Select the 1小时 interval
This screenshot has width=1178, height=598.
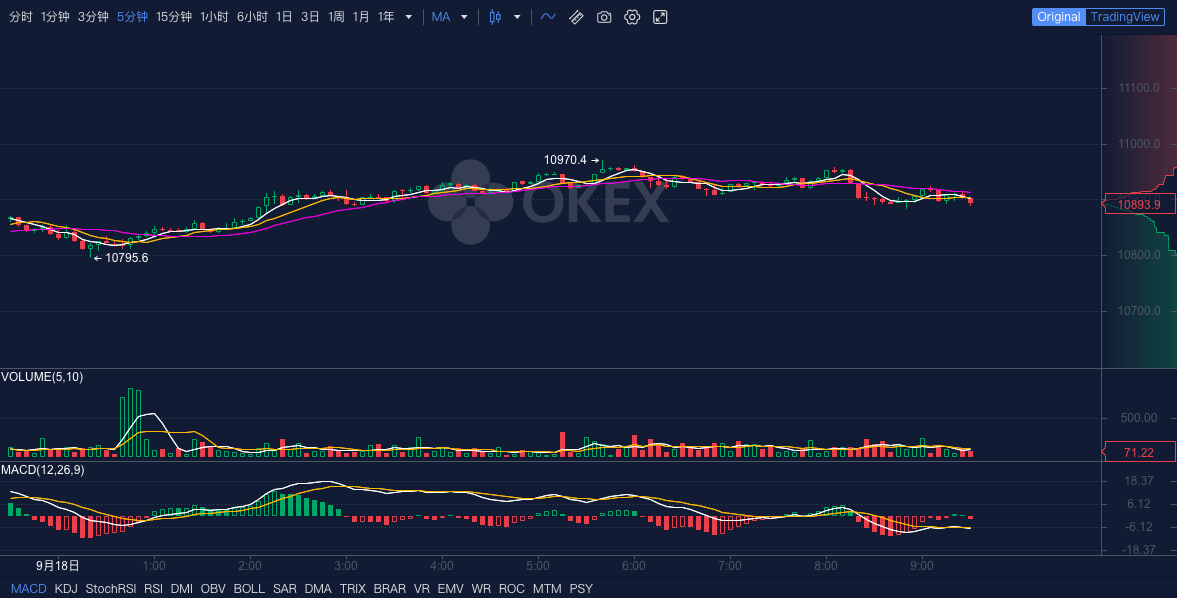214,17
